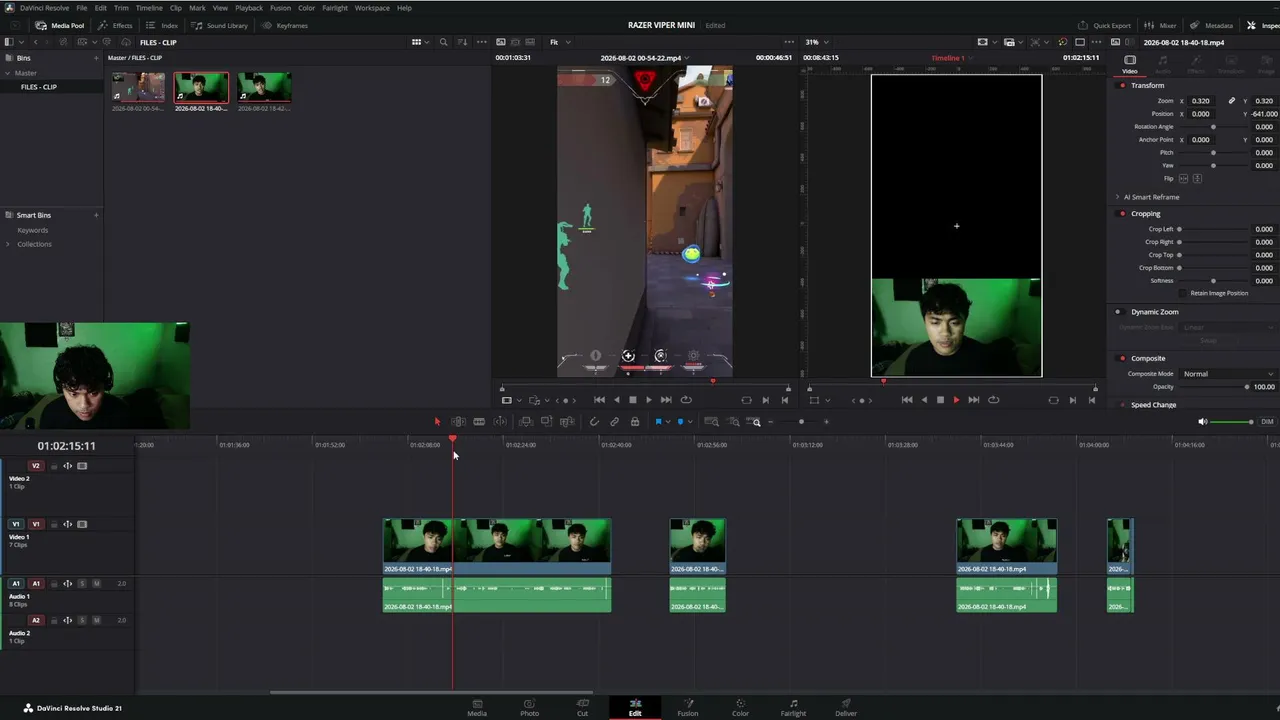Toggle loop playback in timeline viewer
The width and height of the screenshot is (1280, 720).
tap(993, 400)
